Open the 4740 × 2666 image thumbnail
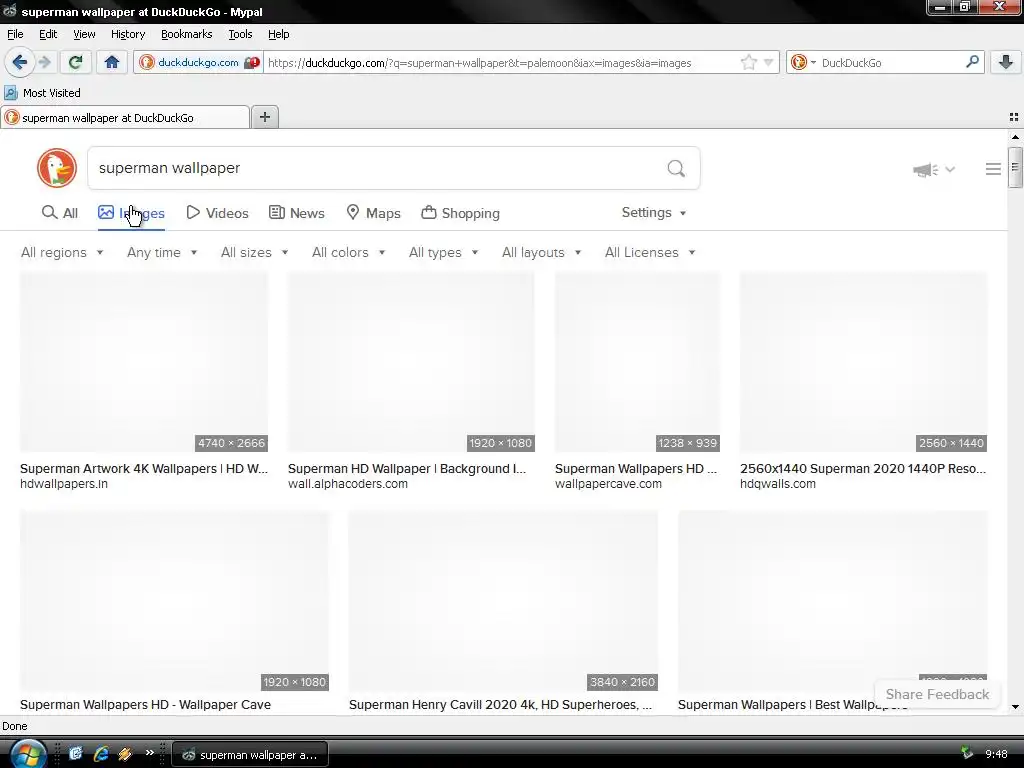 [144, 362]
